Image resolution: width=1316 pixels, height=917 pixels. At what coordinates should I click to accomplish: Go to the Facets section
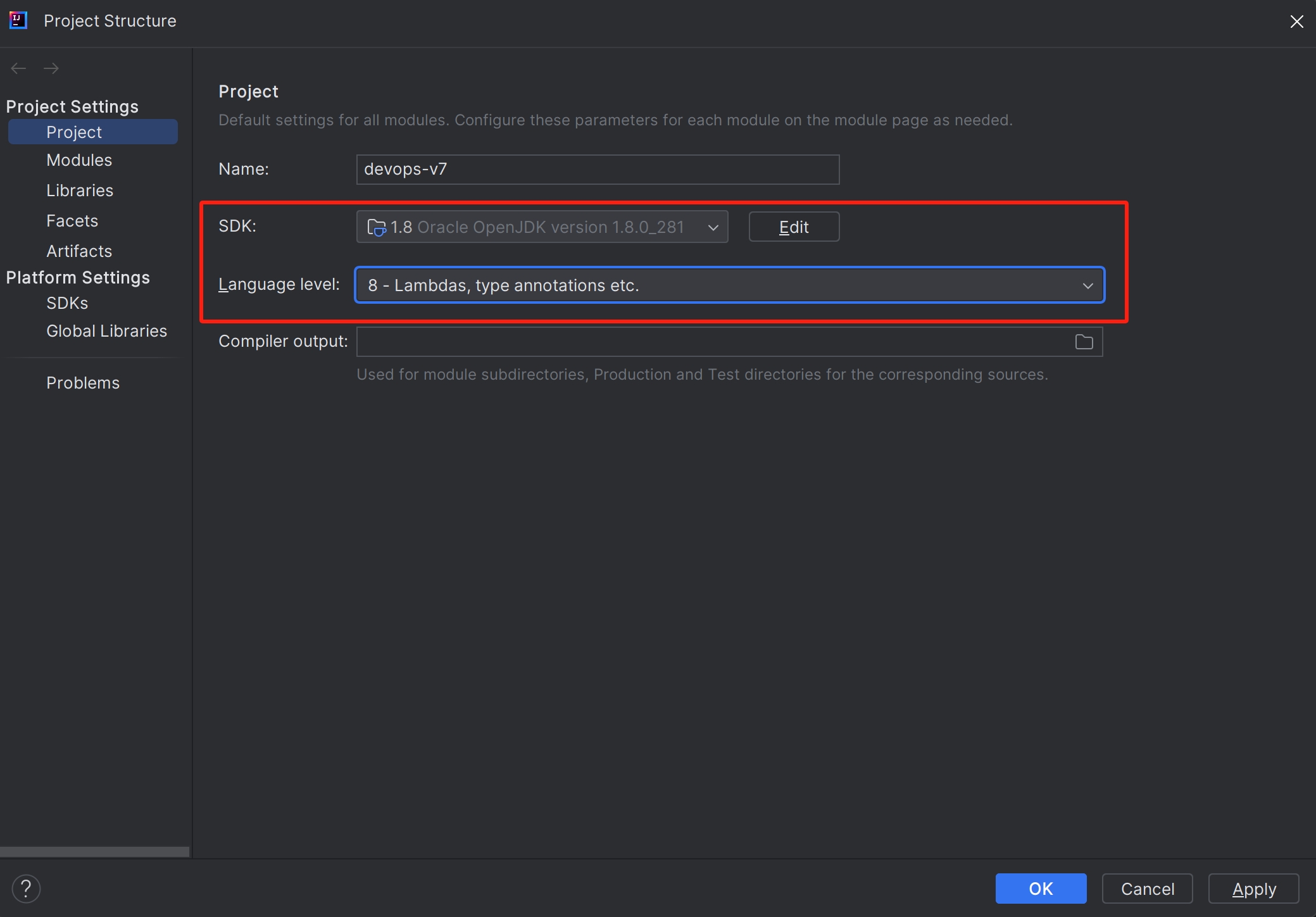click(72, 221)
